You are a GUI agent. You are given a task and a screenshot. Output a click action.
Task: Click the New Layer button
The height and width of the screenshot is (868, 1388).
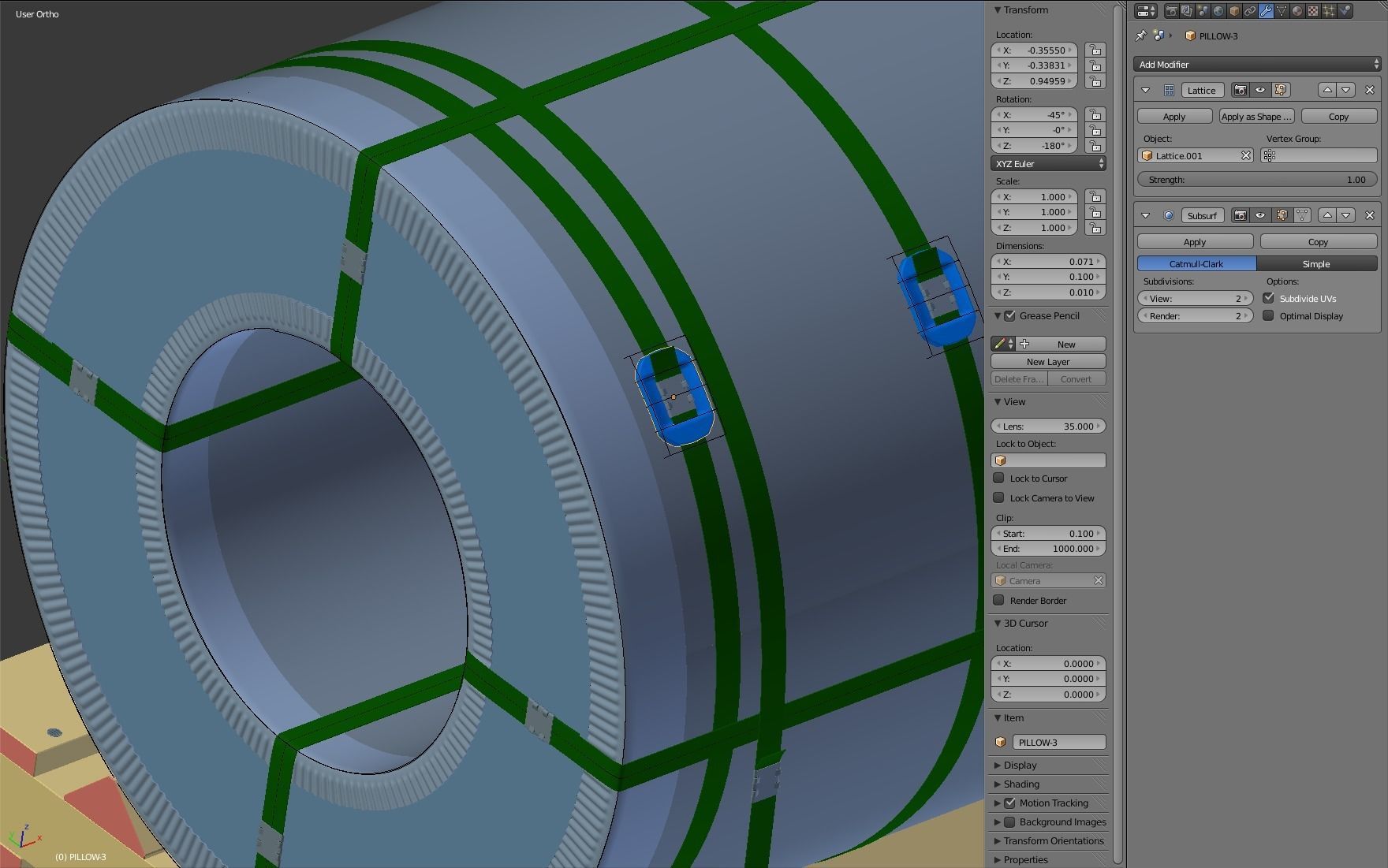pos(1048,361)
